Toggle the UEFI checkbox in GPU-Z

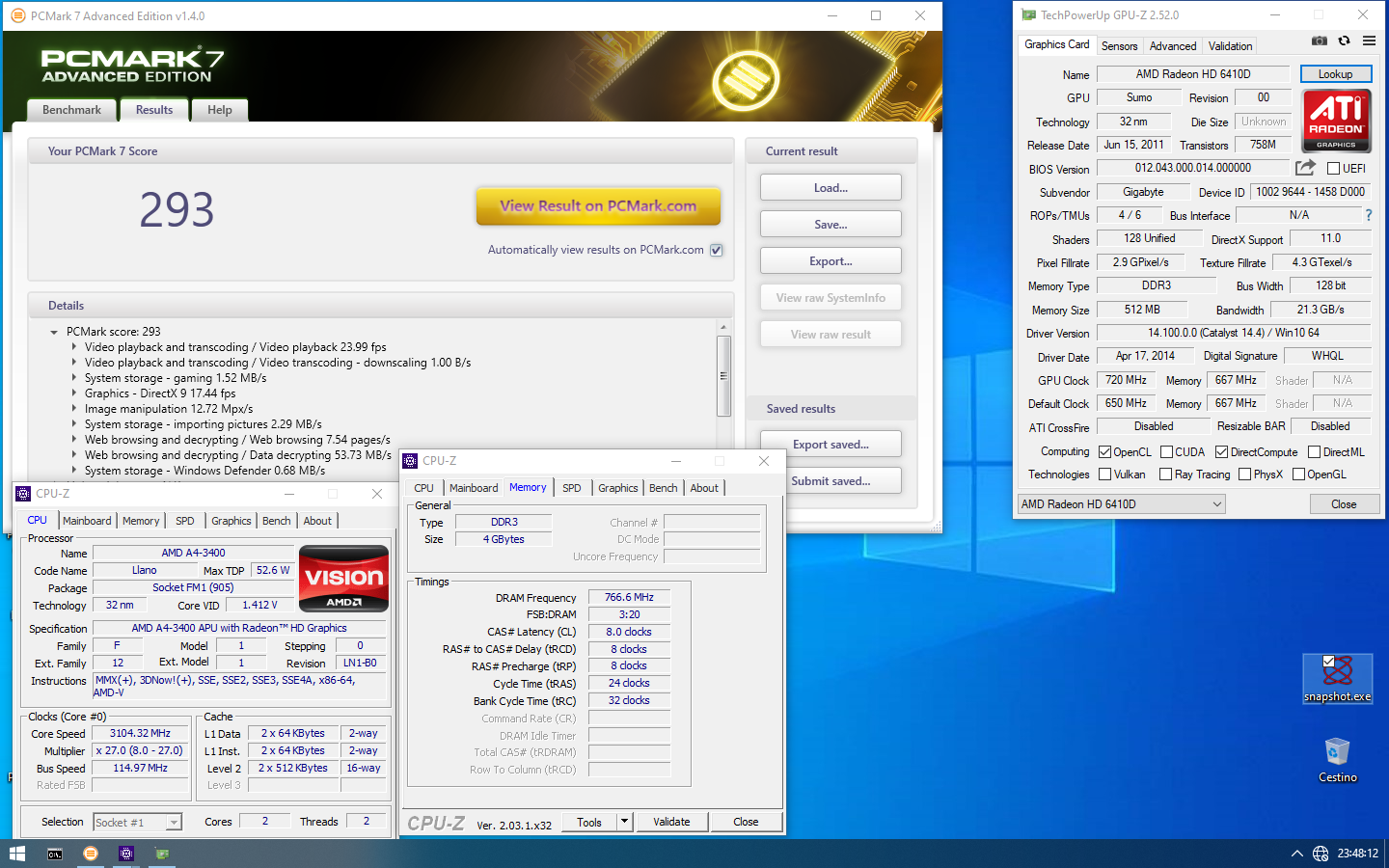pos(1333,169)
